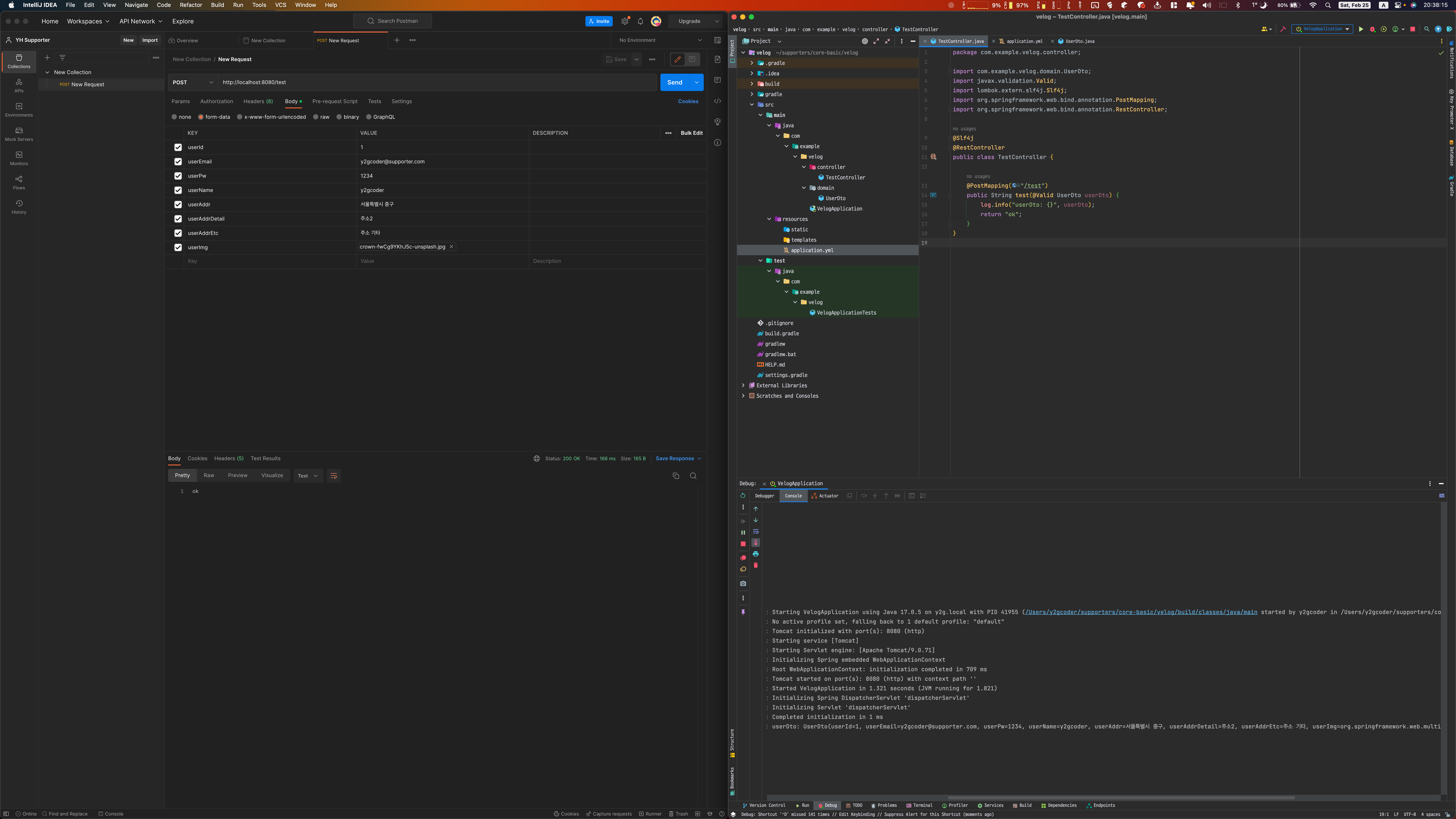
Task: Rerun VelogApplication in Debug panel
Action: pos(743,496)
